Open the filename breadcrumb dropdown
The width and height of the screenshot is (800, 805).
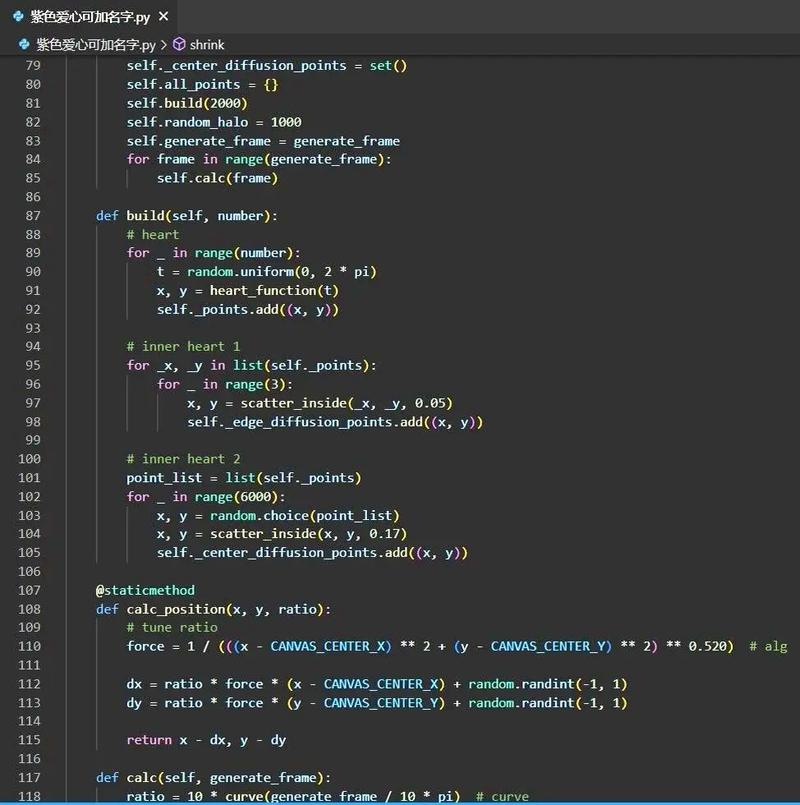96,44
